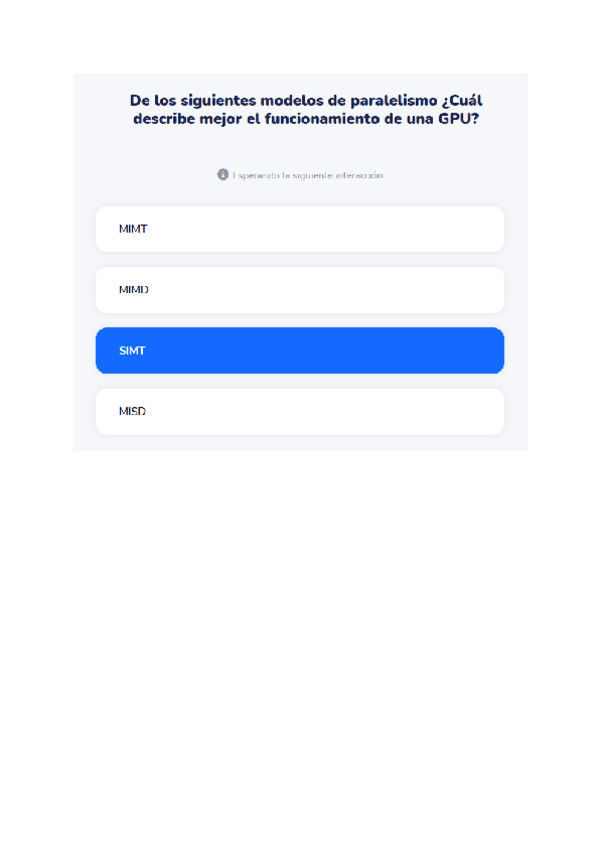This screenshot has width=600, height=848.
Task: Click the first white answer card
Action: point(299,229)
